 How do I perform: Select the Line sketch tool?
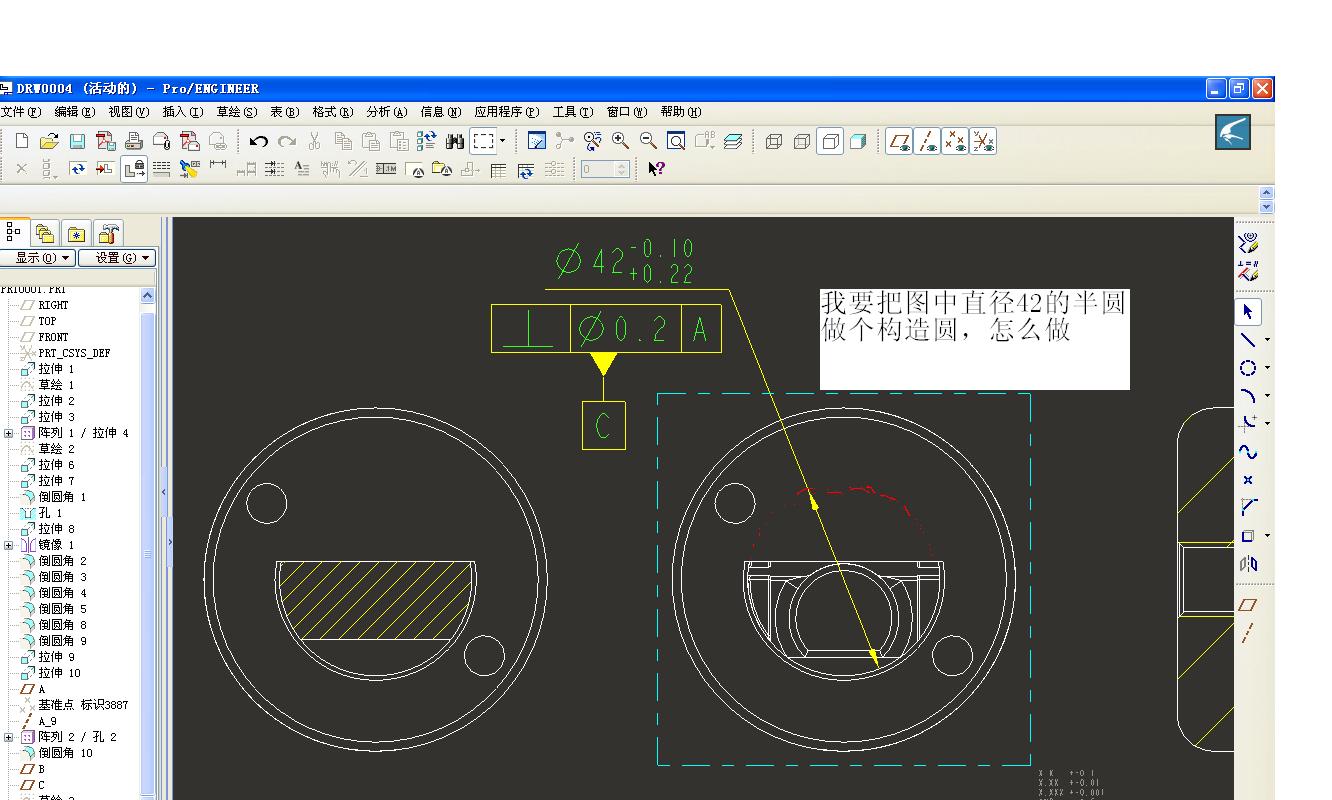point(1247,340)
